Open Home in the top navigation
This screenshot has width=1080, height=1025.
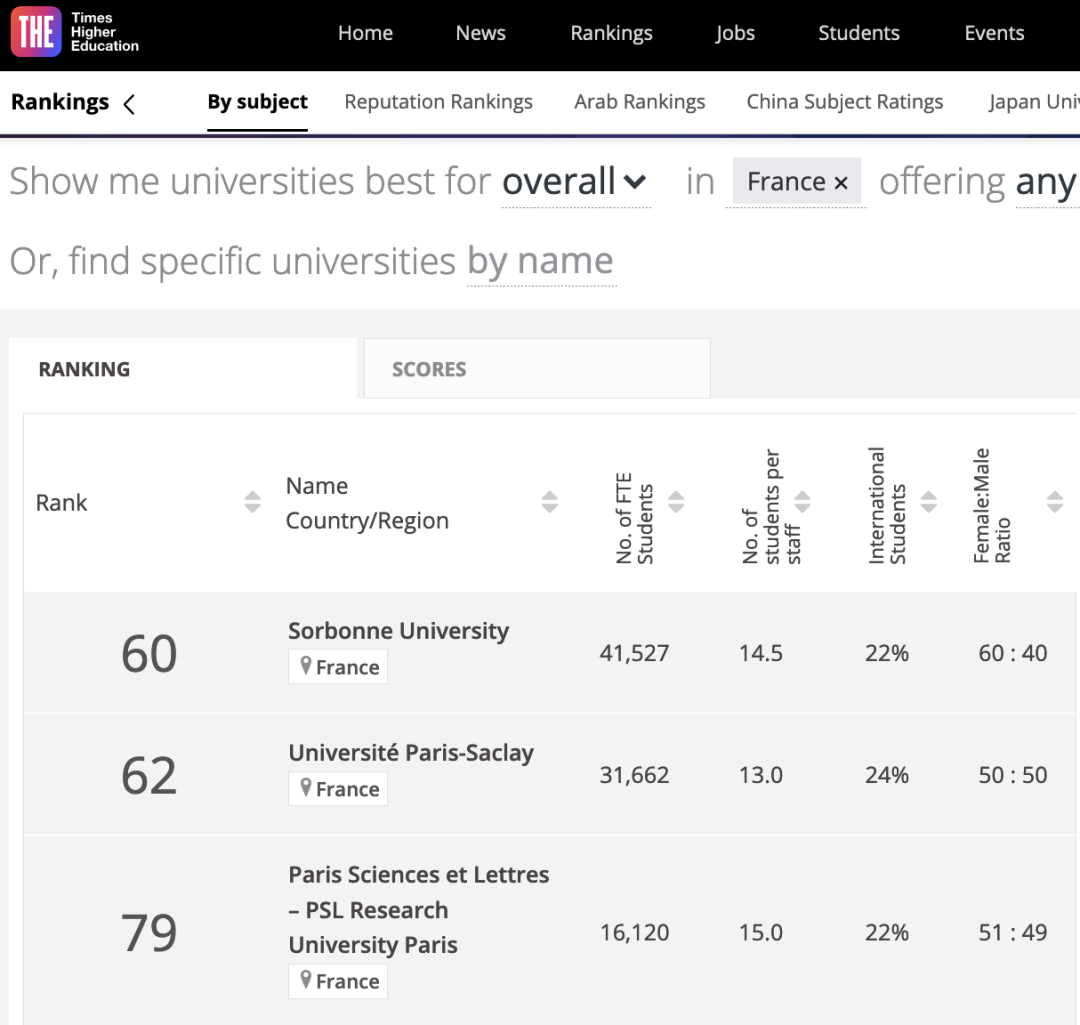[365, 33]
